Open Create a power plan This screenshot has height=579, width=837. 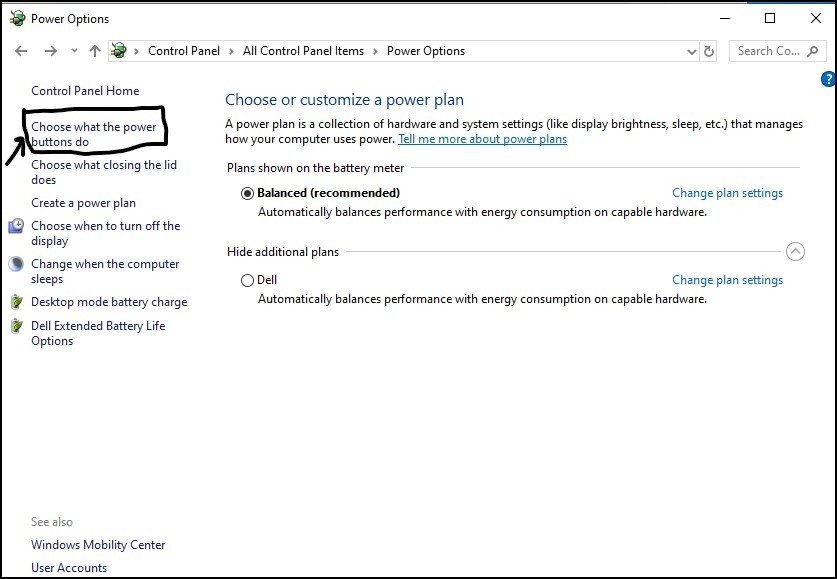83,203
